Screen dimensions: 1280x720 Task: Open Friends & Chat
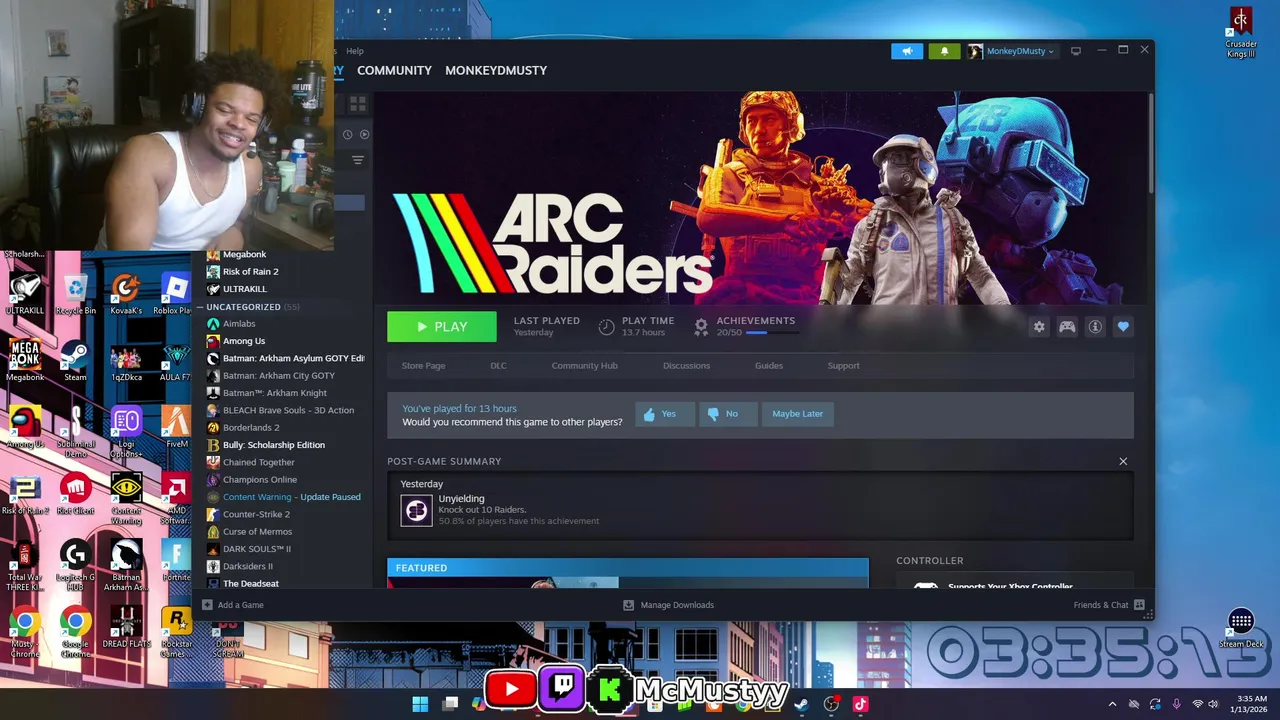click(x=1108, y=605)
